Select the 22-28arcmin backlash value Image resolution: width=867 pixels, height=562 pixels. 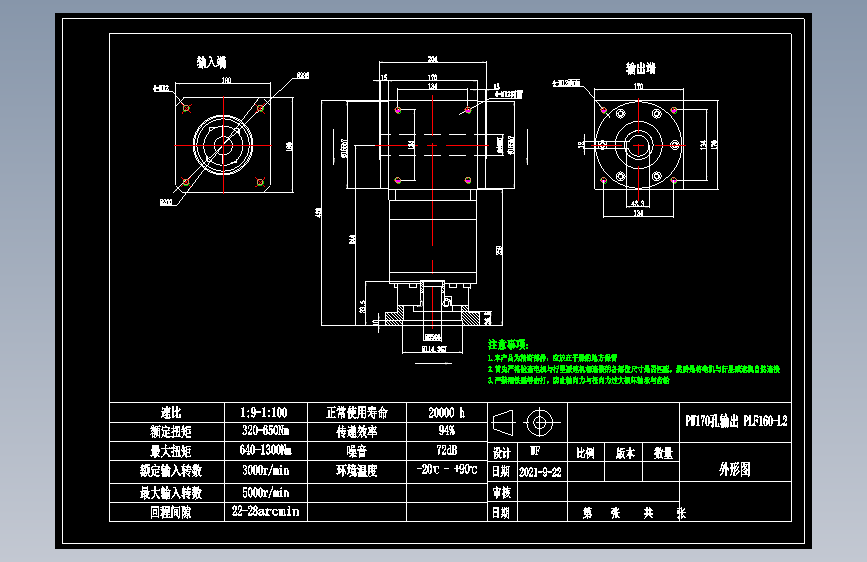[265, 512]
